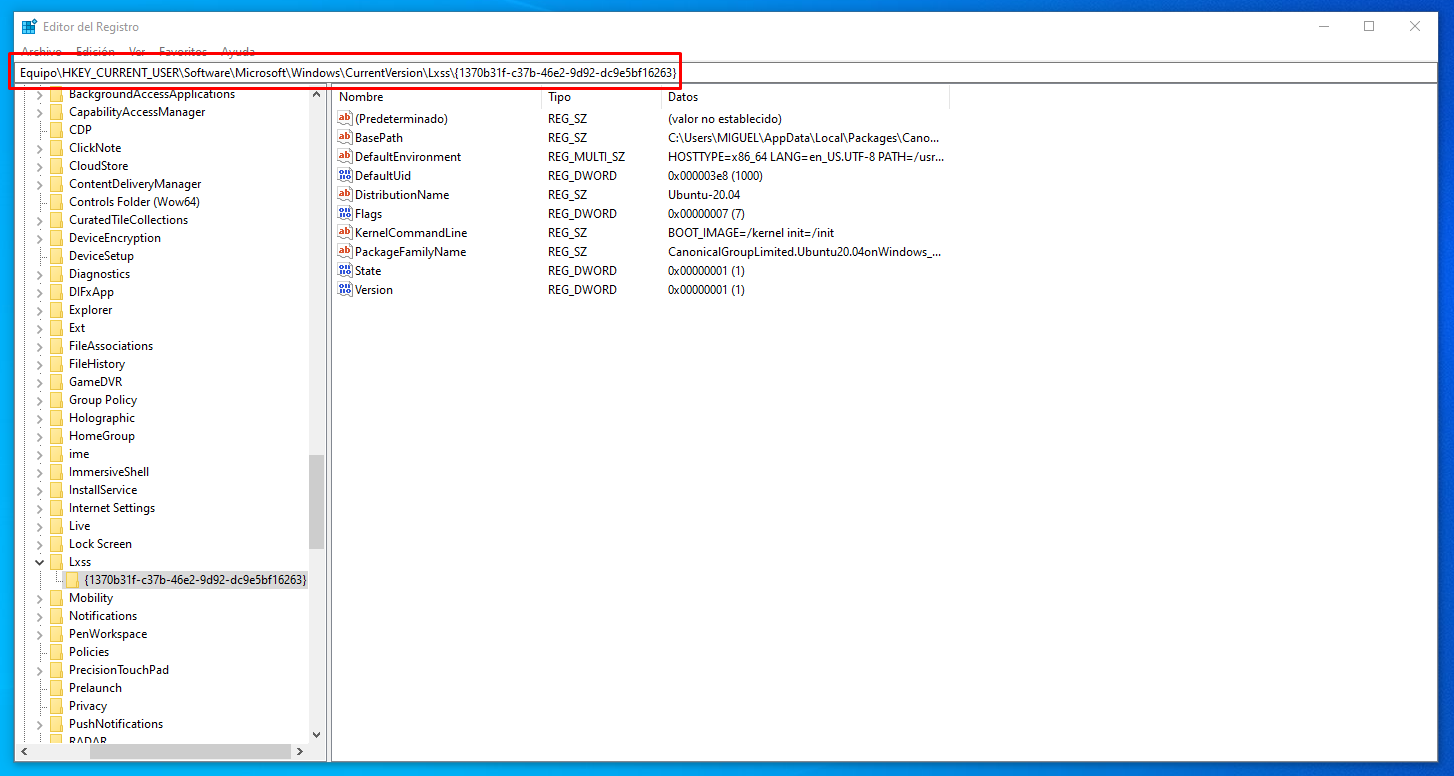
Task: Click the folder icon of the Holographic key
Action: click(56, 418)
